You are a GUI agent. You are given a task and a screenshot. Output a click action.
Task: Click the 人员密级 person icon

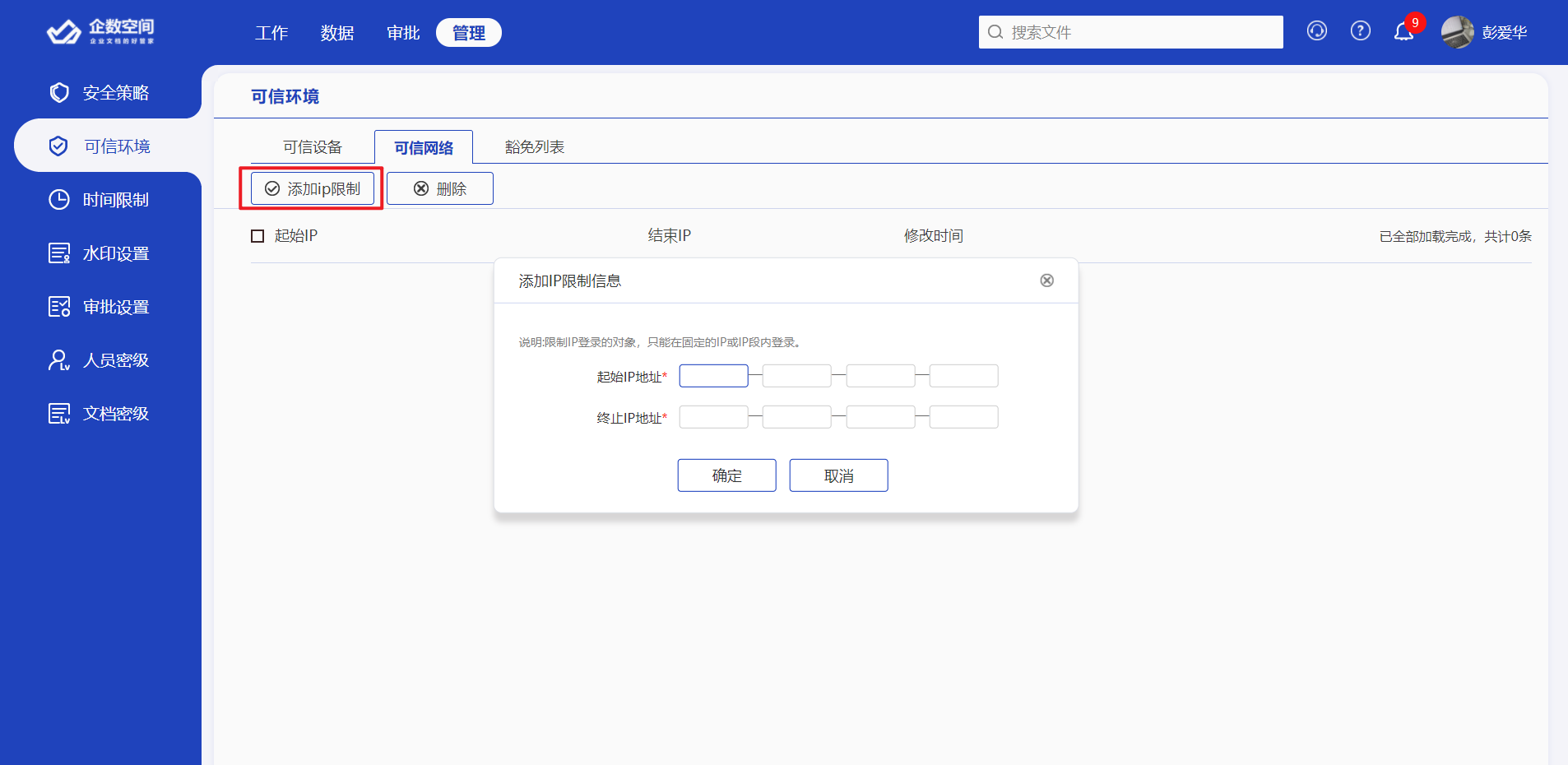[59, 359]
